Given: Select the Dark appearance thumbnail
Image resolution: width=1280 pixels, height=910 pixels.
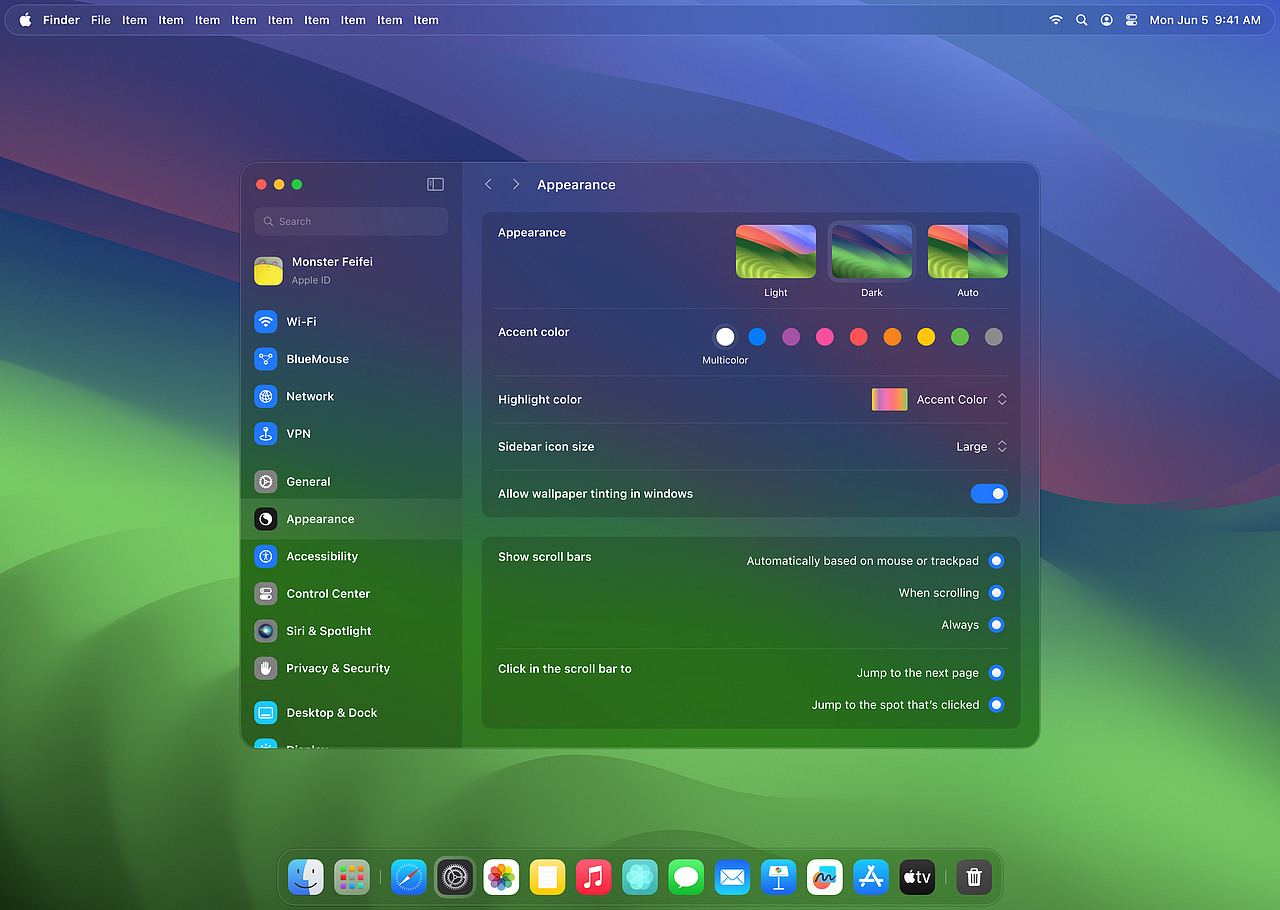Looking at the screenshot, I should coord(871,251).
